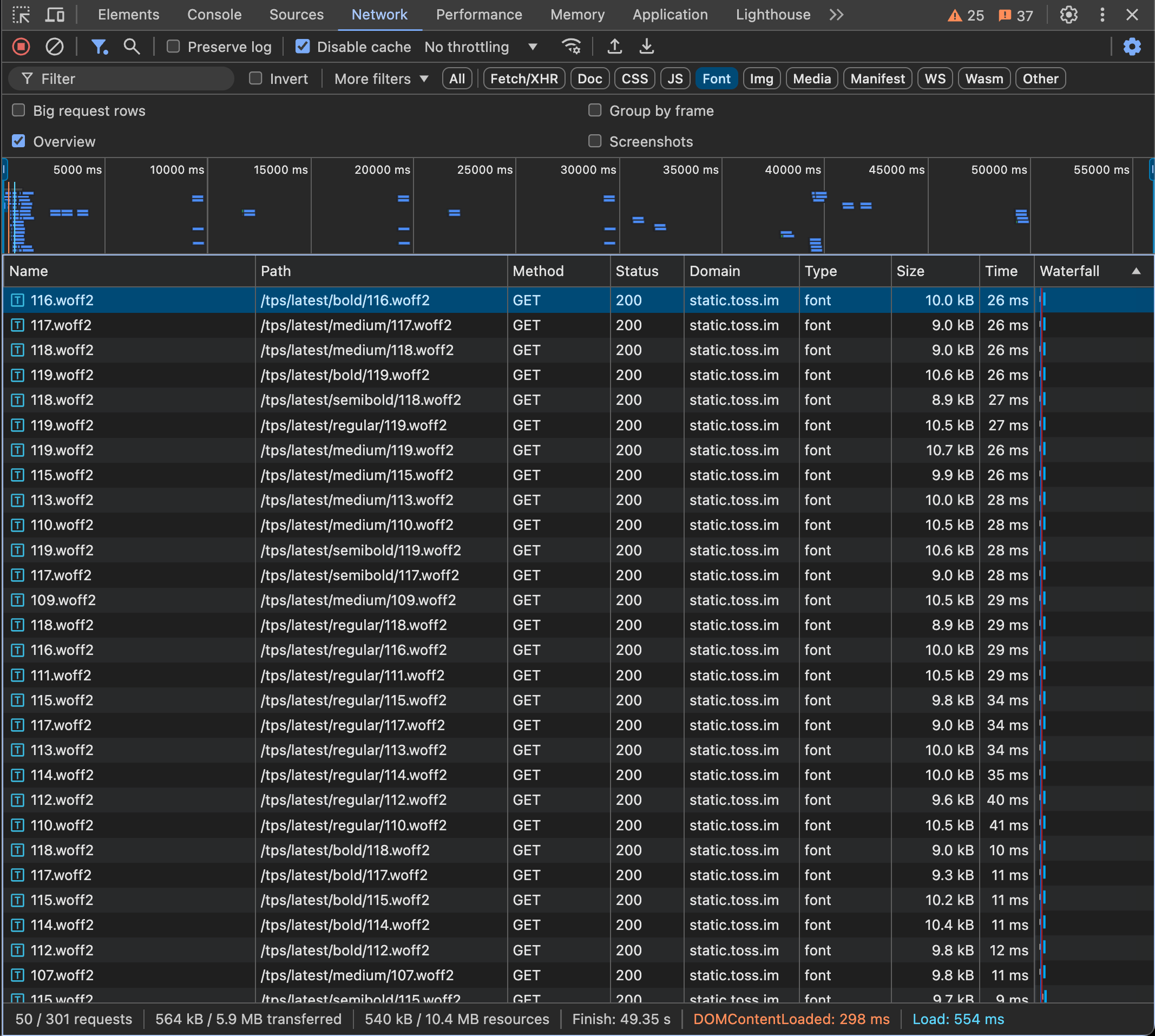This screenshot has height=1036, width=1155.
Task: Show more DevTools tabs chevron
Action: pyautogui.click(x=836, y=15)
